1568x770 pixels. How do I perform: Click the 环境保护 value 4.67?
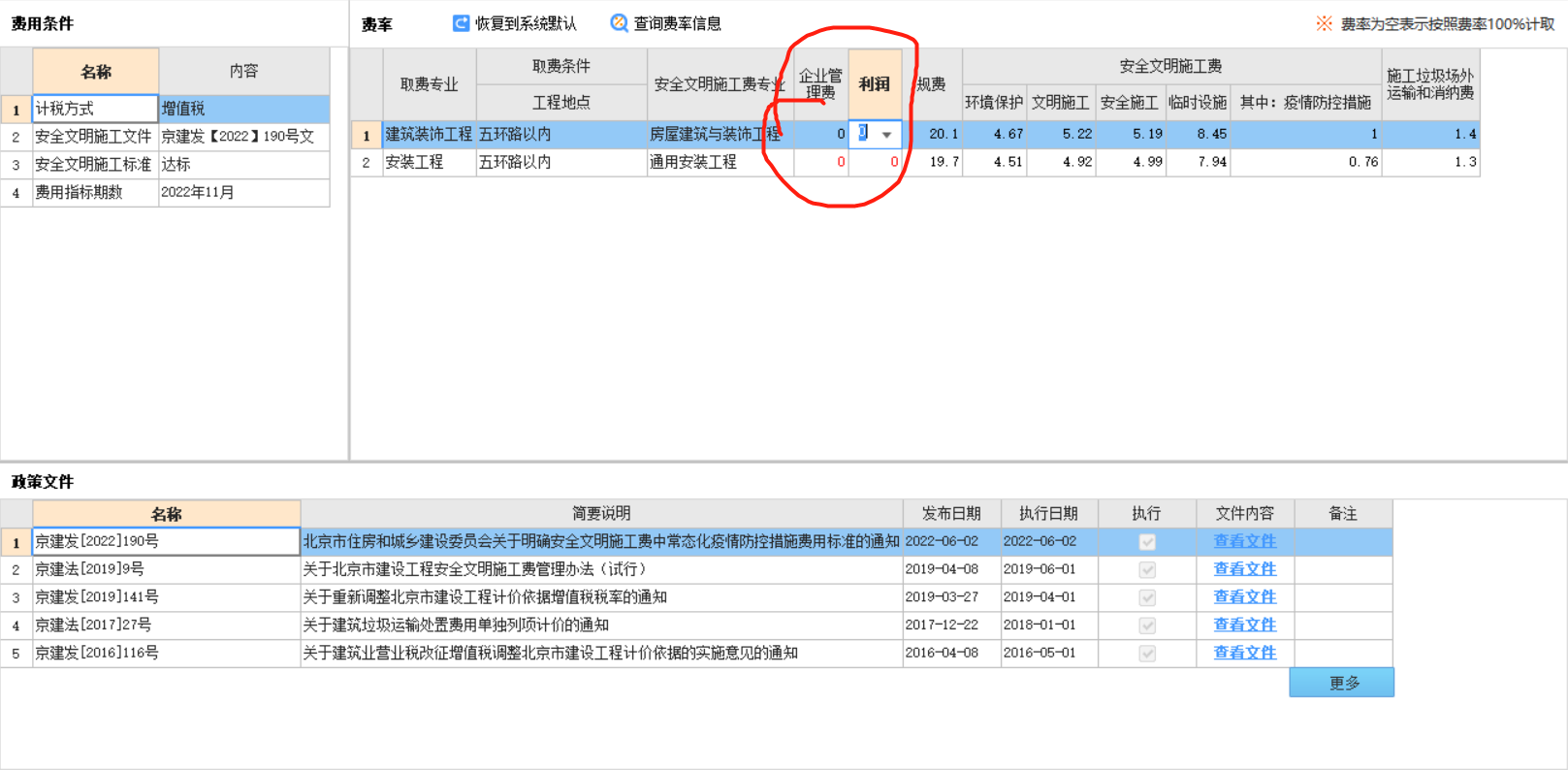pos(995,134)
